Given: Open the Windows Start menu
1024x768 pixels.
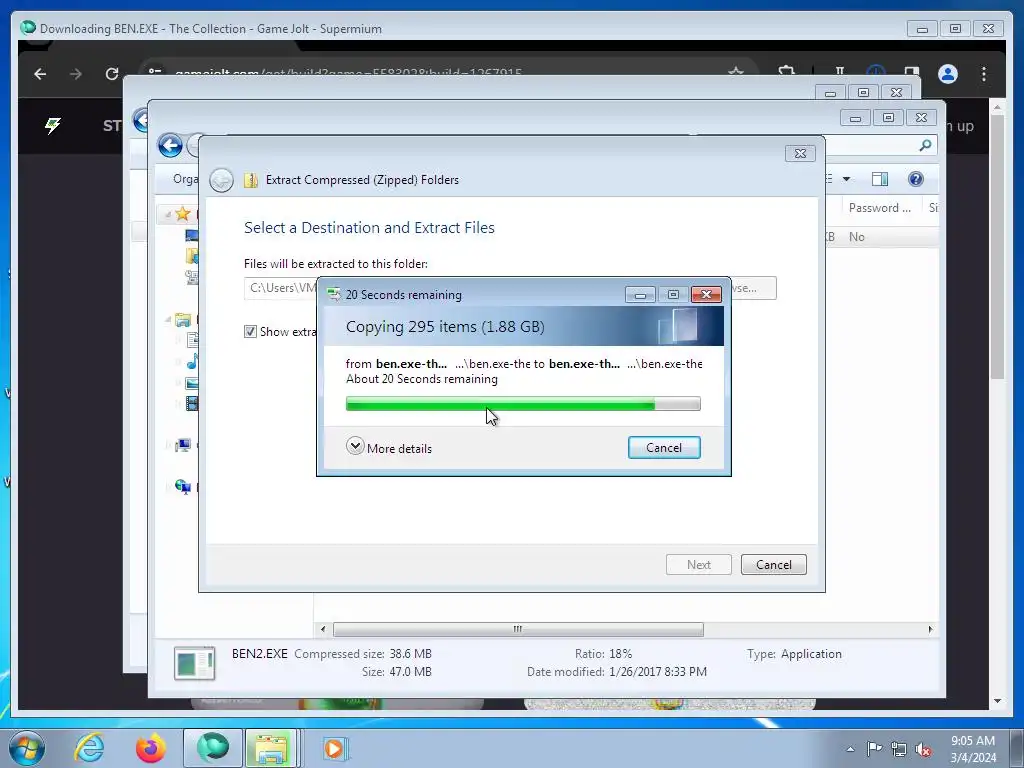Looking at the screenshot, I should (x=27, y=748).
